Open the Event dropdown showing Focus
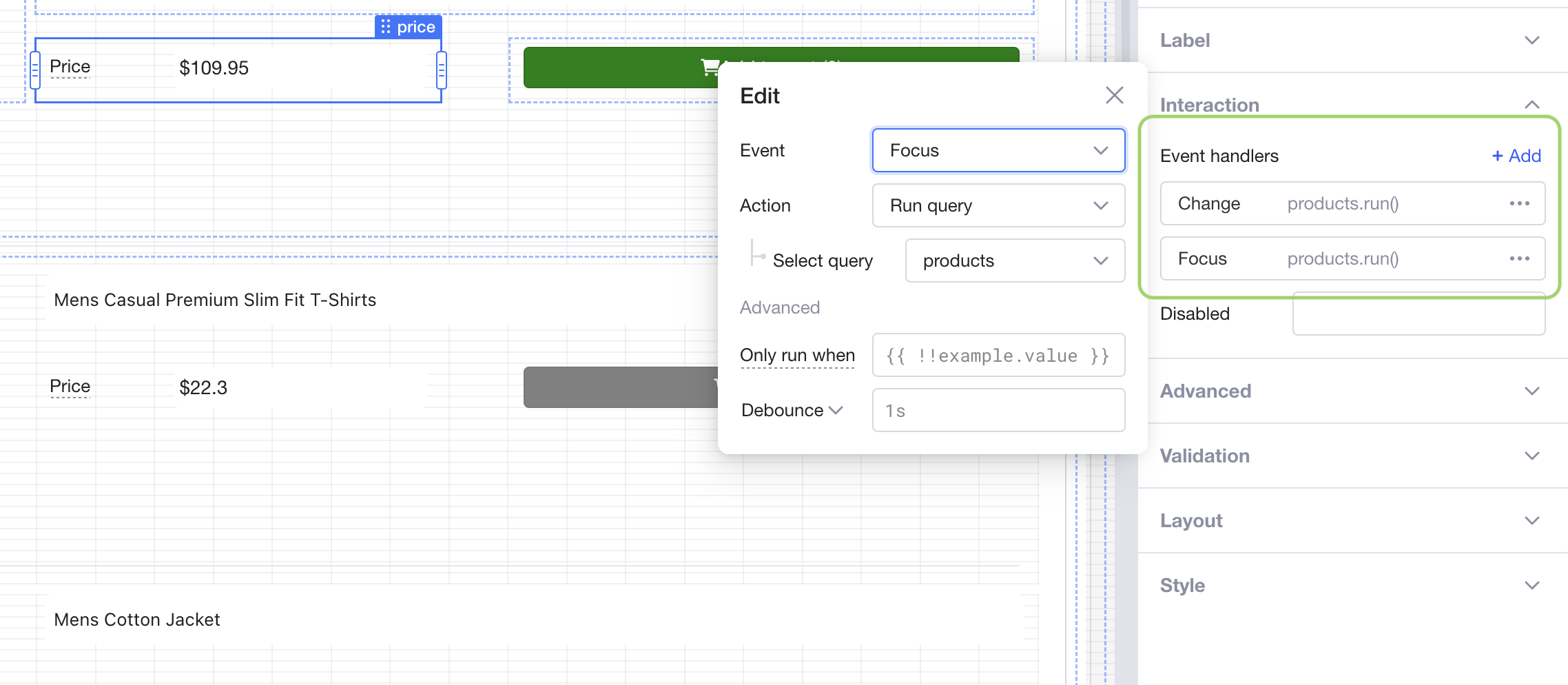This screenshot has height=685, width=1568. point(998,150)
